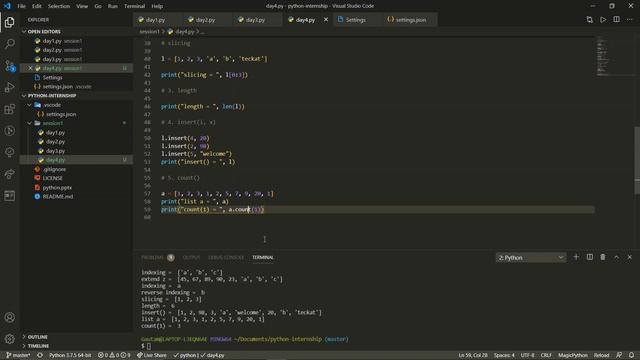Open LICENSE file in the explorer
The width and height of the screenshot is (640, 360).
coord(53,178)
